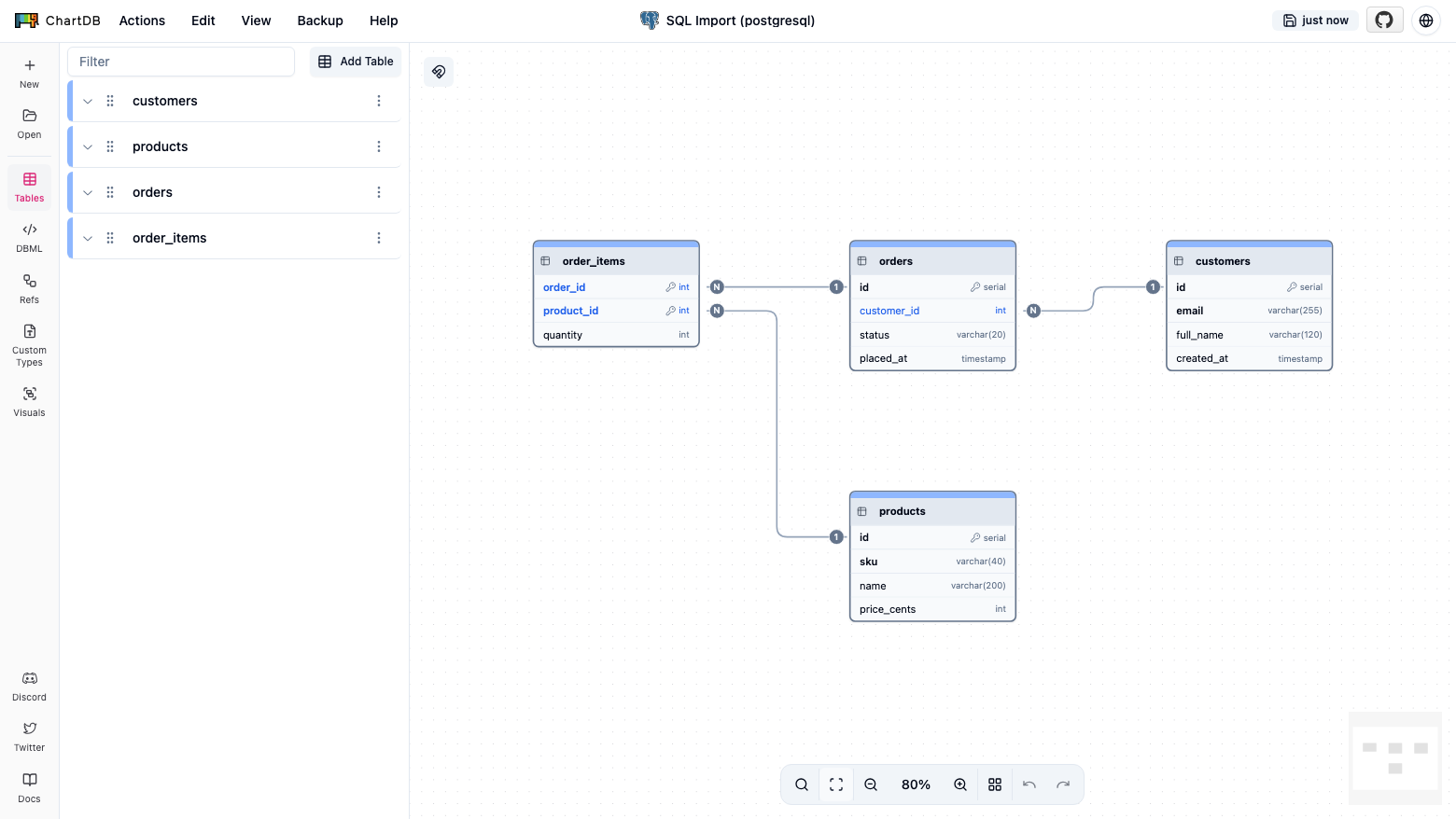1456x819 pixels.
Task: Open the Twitter link icon
Action: click(x=29, y=736)
